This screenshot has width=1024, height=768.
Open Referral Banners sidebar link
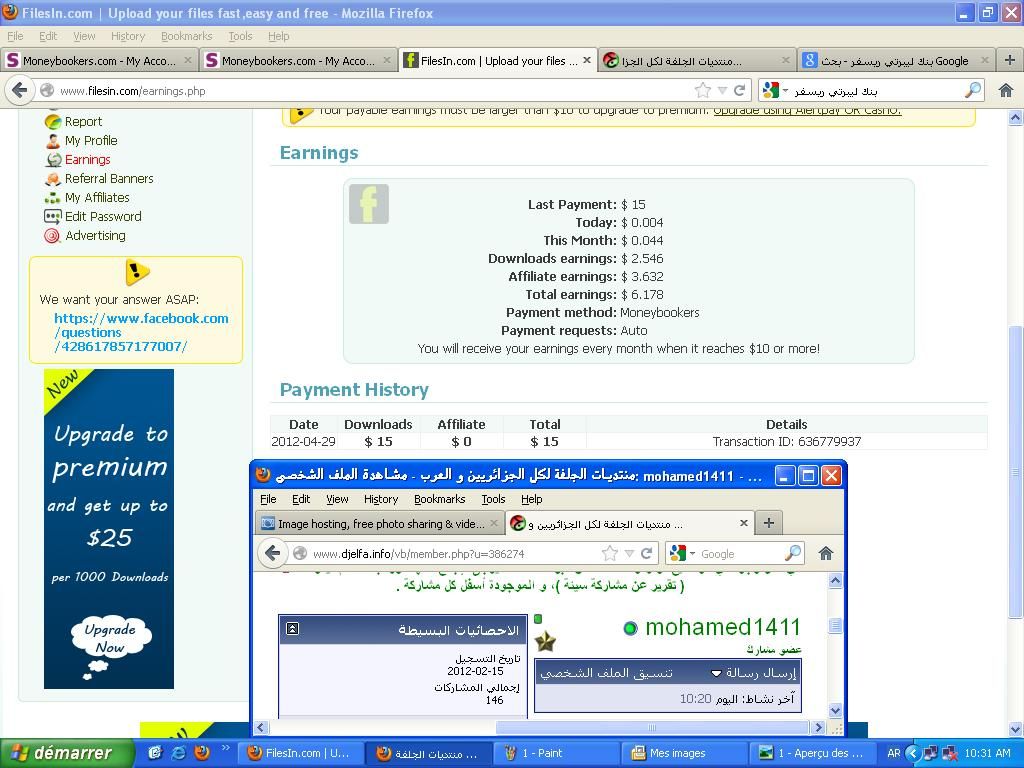(109, 178)
